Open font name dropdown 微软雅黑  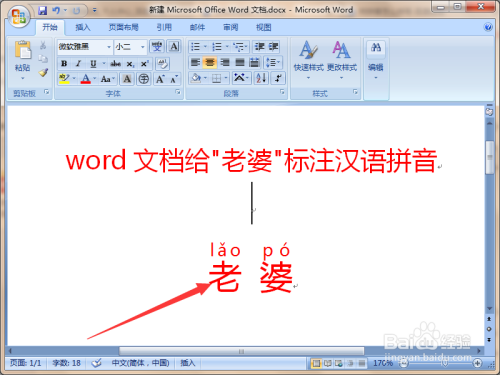[109, 47]
